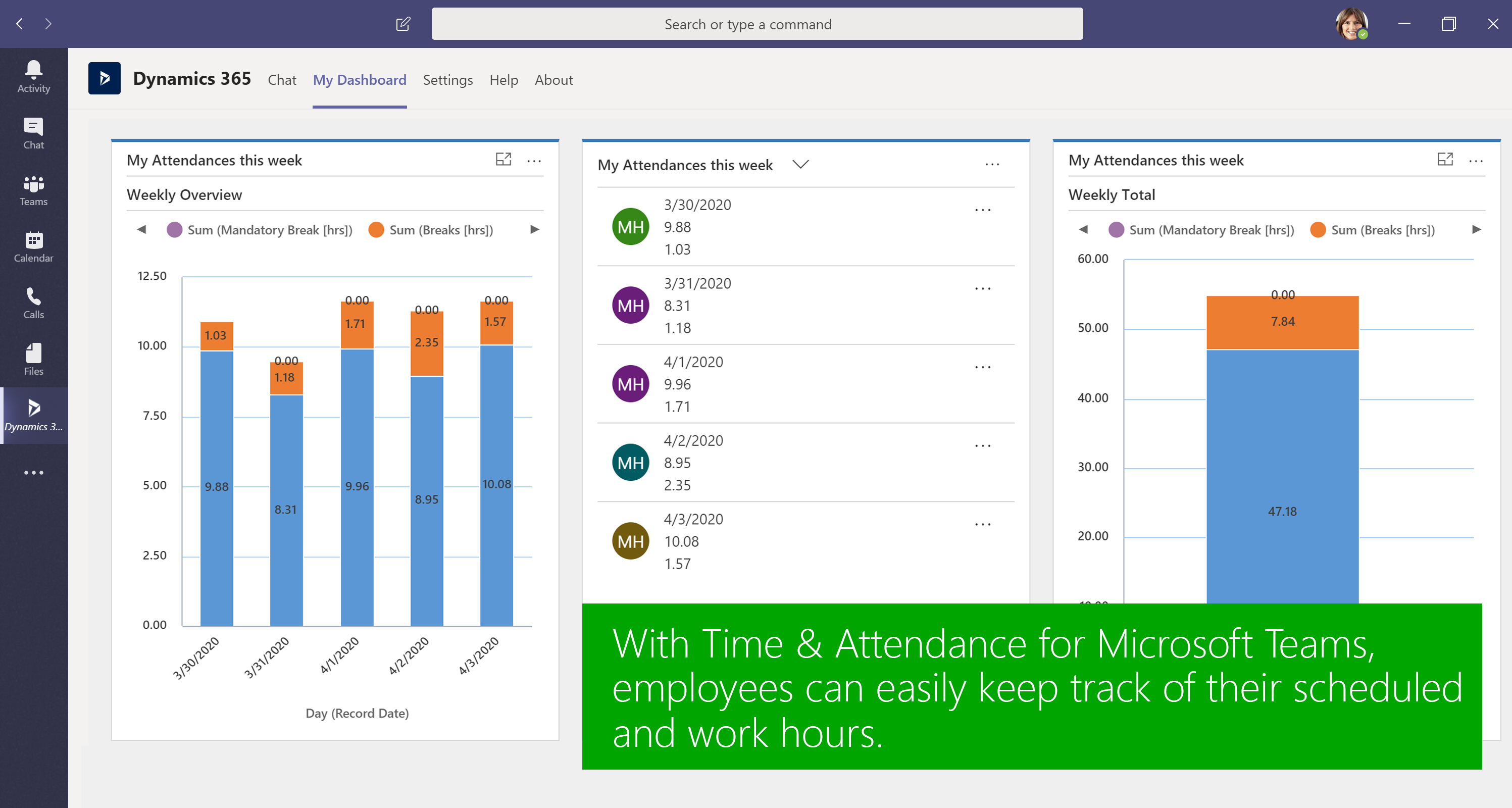Screen dimensions: 1512x808
Task: Click the Help link
Action: tap(503, 80)
